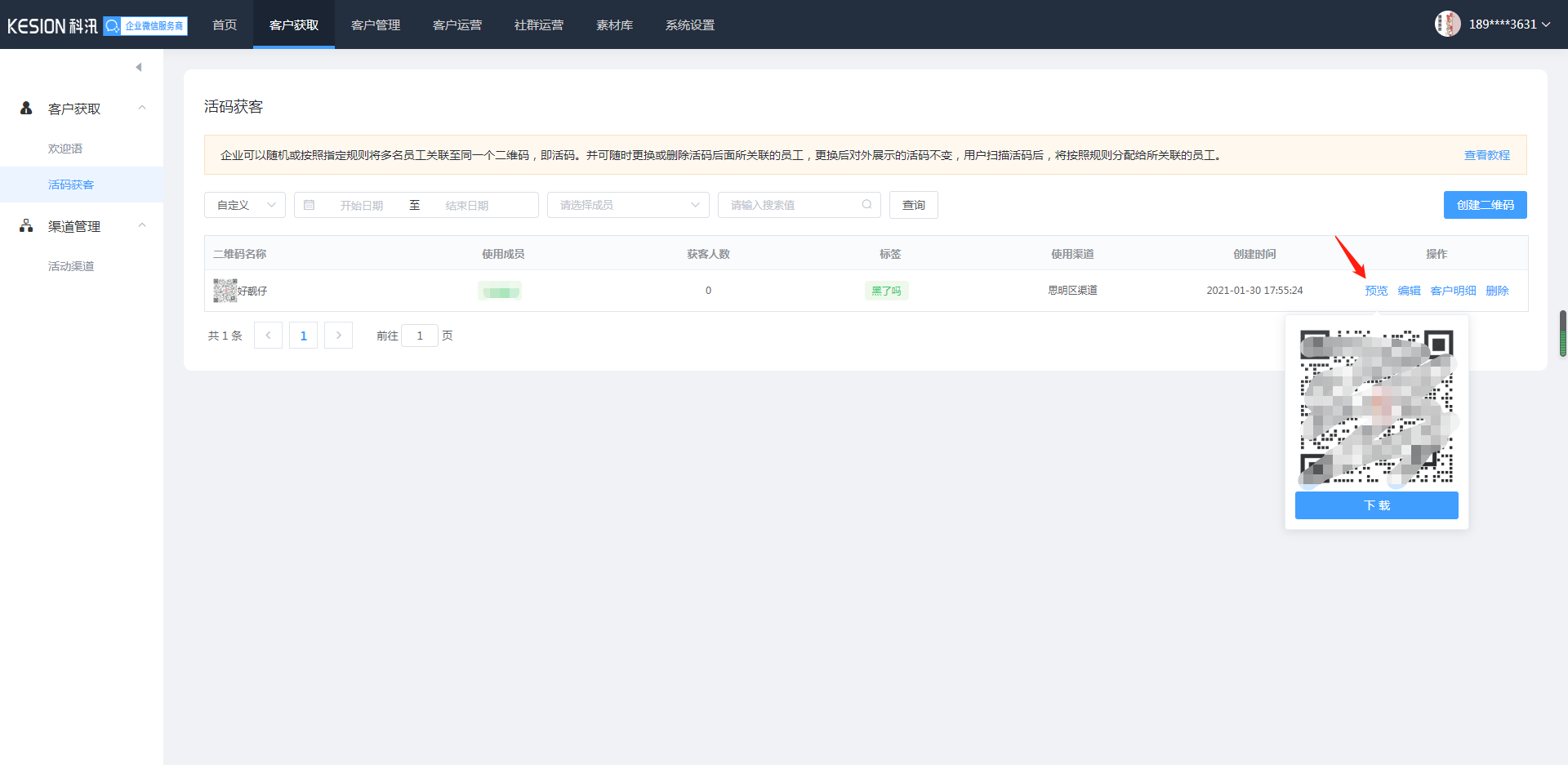
Task: Click the 共 1 条 total count text
Action: [x=225, y=336]
